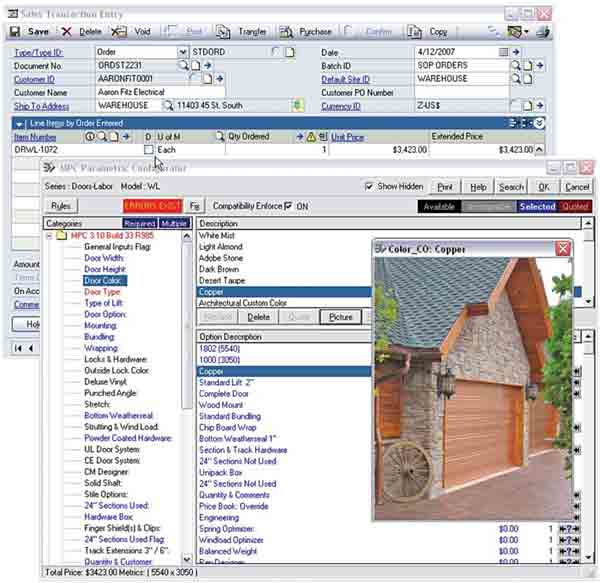Open the Type/Type ID Order dropdown
The height and width of the screenshot is (583, 600).
(182, 51)
